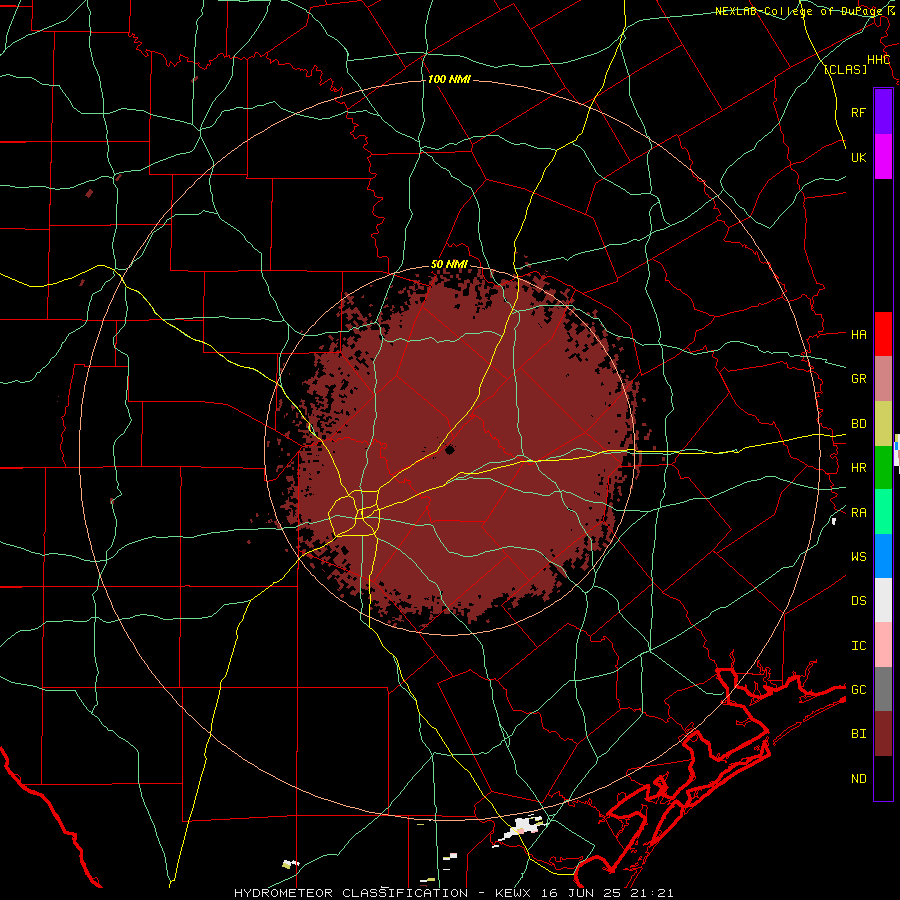Click the bright red HA legend swatch

tap(883, 334)
